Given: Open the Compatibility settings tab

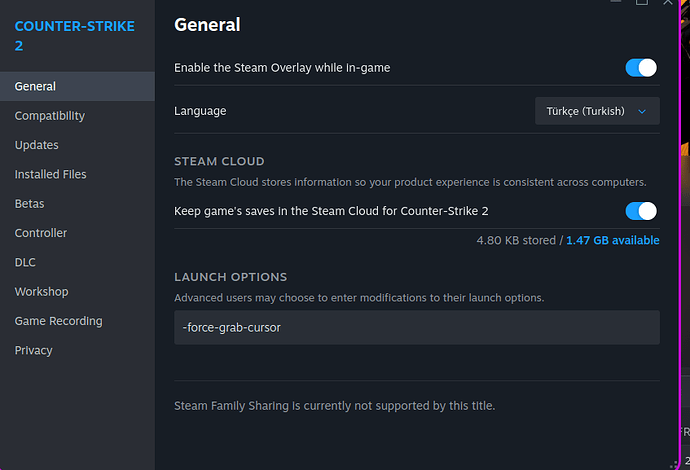Looking at the screenshot, I should coord(77,116).
